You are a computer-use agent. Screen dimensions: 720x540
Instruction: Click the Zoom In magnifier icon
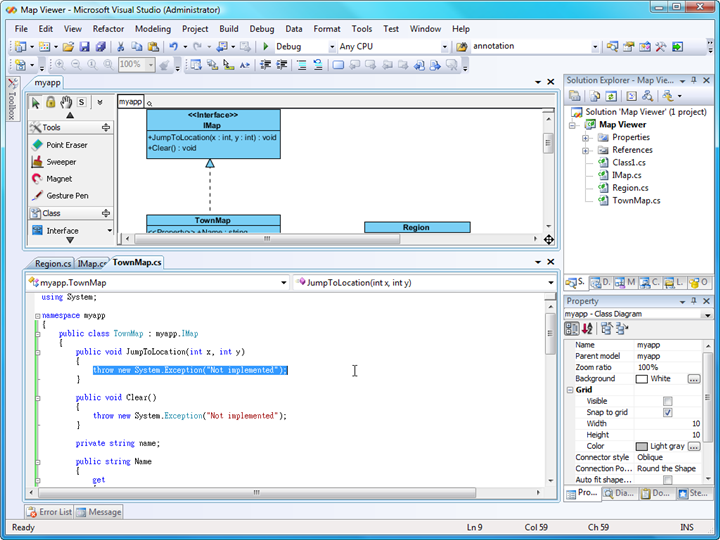point(60,65)
